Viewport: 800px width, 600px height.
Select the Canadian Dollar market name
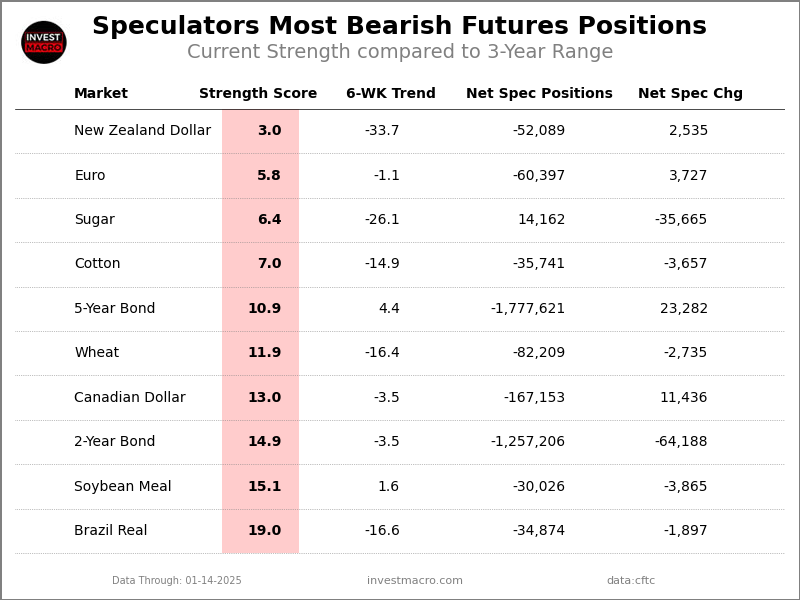(130, 398)
